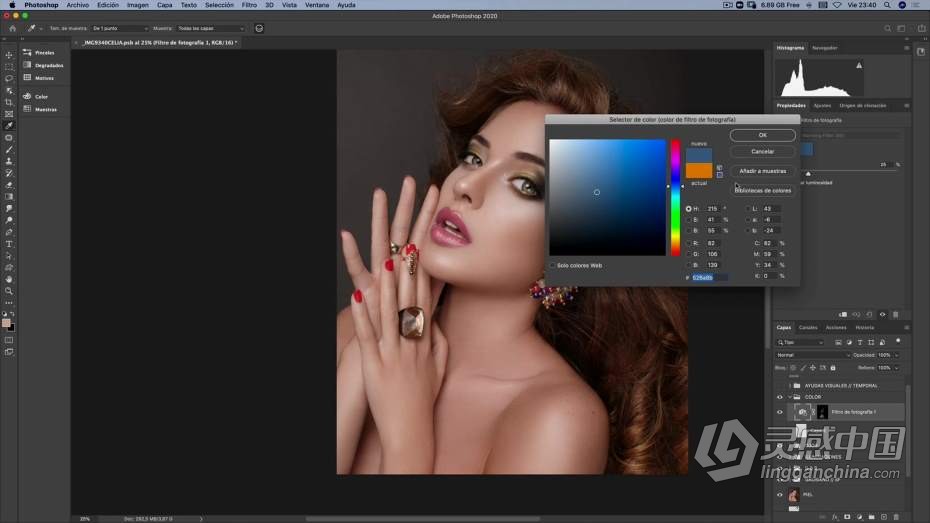Select the Zoom tool
The width and height of the screenshot is (930, 523).
(x=9, y=291)
